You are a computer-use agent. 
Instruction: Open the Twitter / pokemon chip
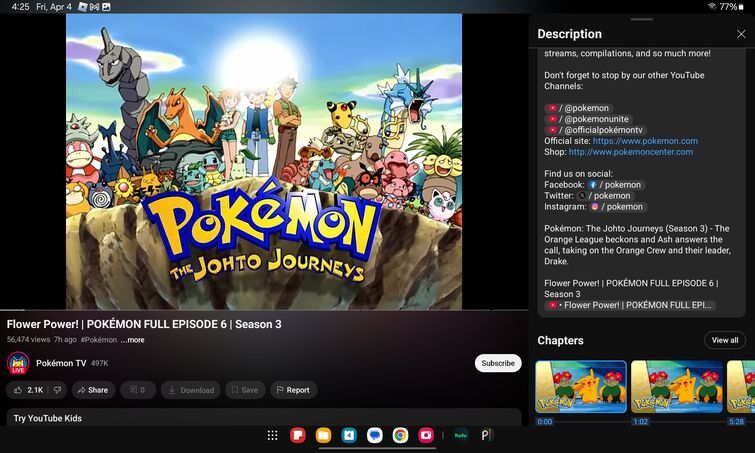(605, 196)
